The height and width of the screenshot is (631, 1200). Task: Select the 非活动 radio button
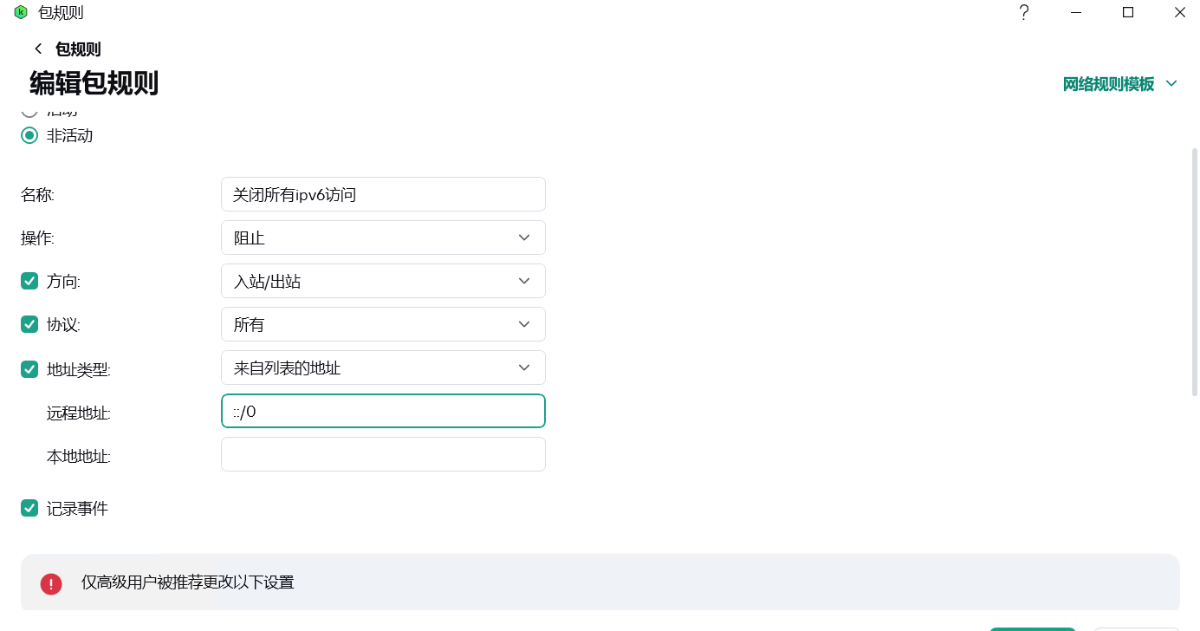pos(30,135)
